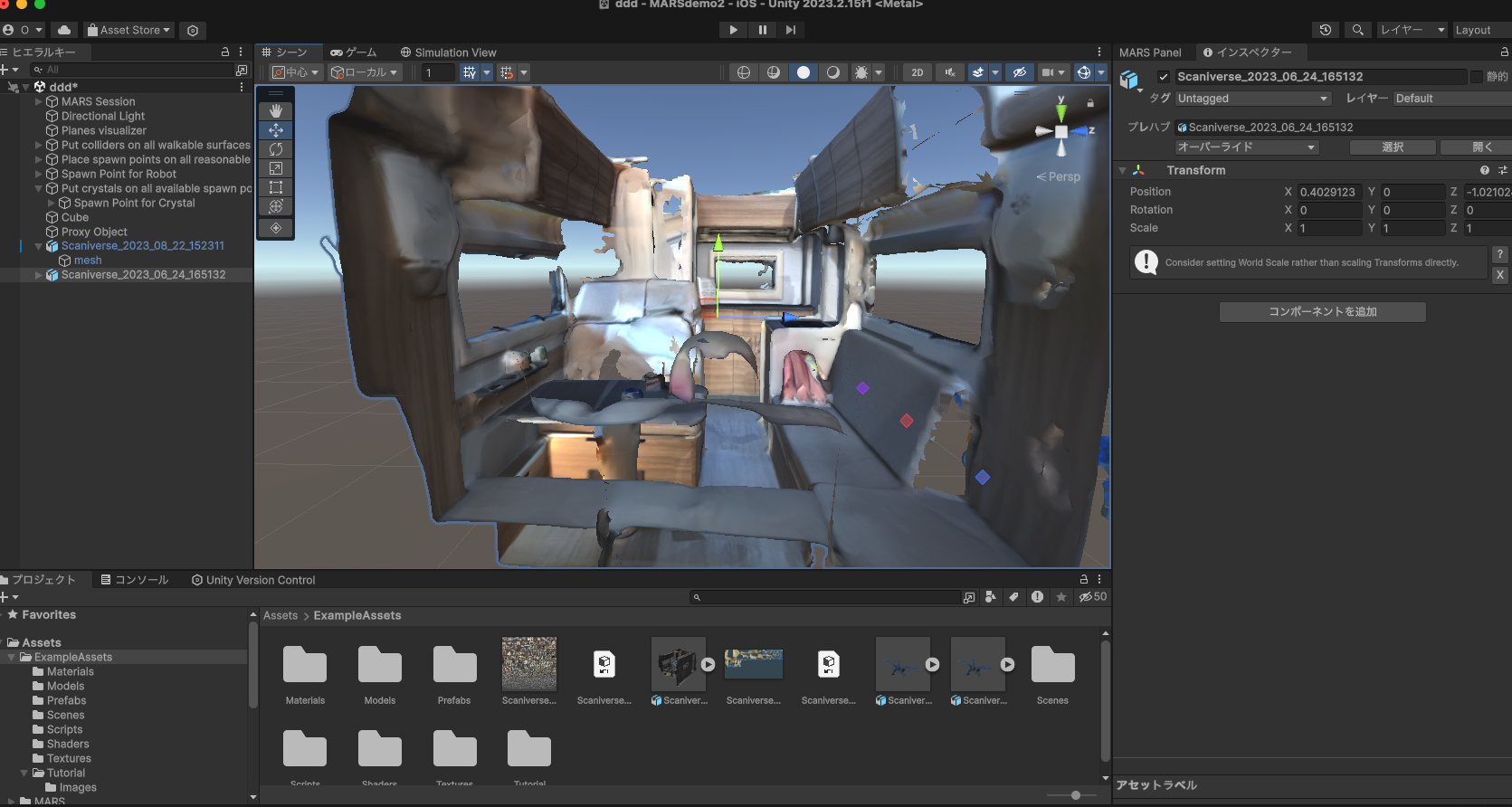Click the Position X value field
This screenshot has height=807, width=1512.
(1330, 192)
